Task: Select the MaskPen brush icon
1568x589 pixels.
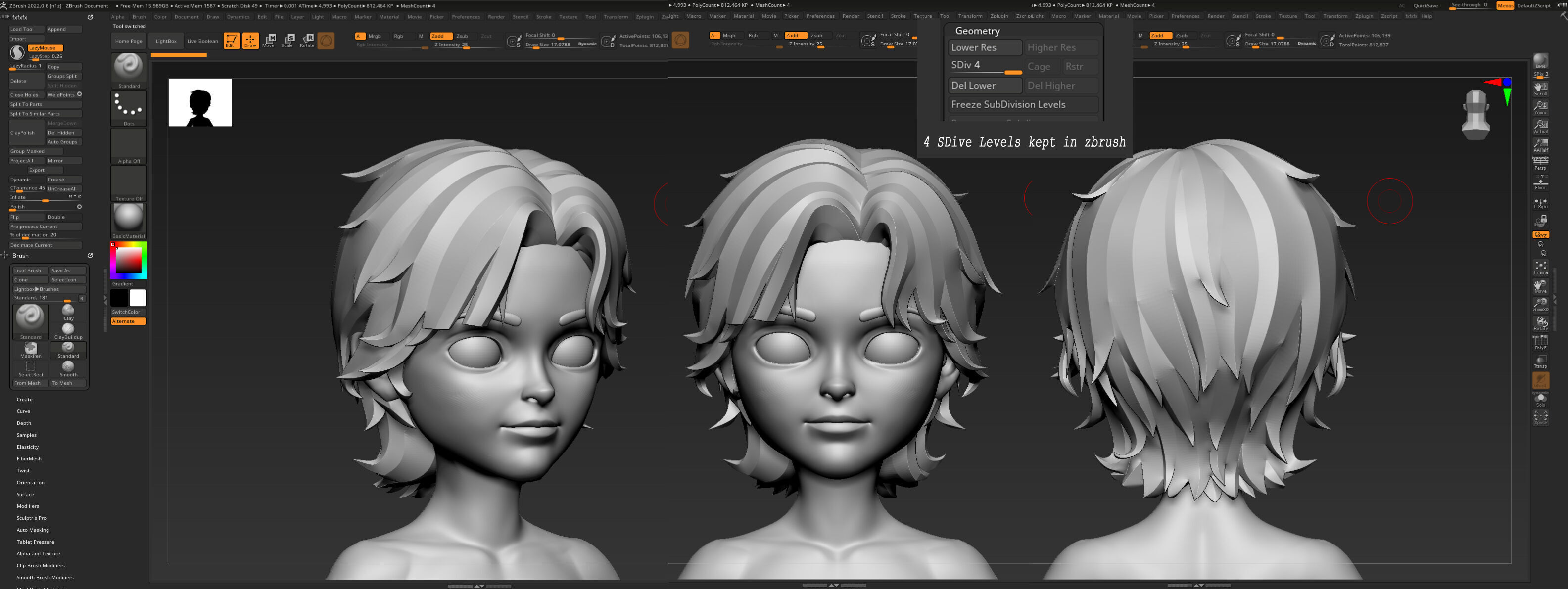Action: (31, 350)
